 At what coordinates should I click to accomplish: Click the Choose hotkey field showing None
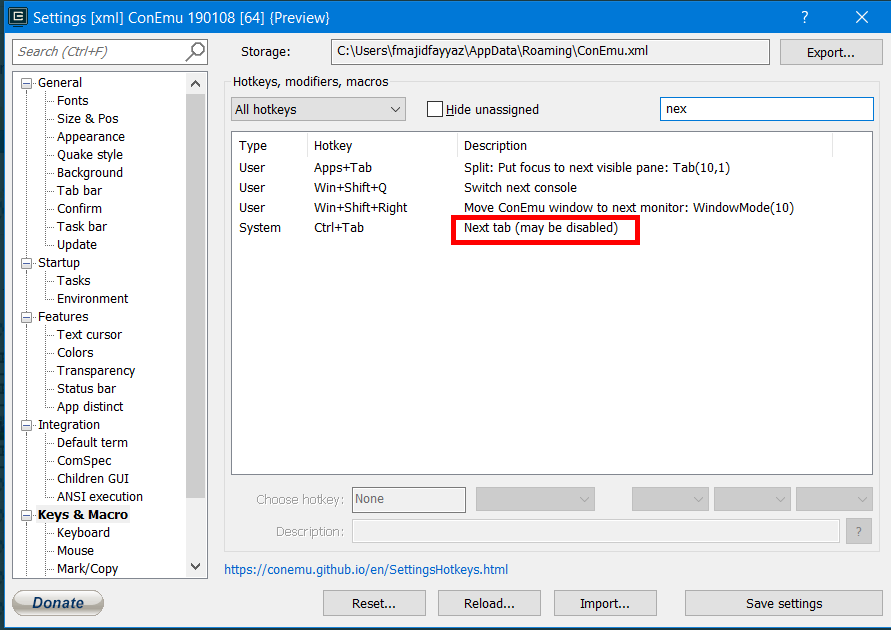click(x=409, y=499)
